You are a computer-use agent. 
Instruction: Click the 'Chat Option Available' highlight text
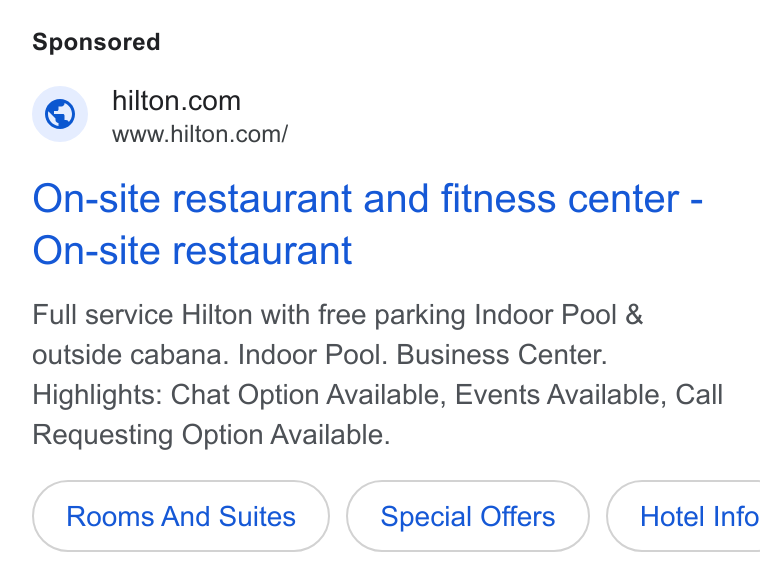(x=308, y=395)
